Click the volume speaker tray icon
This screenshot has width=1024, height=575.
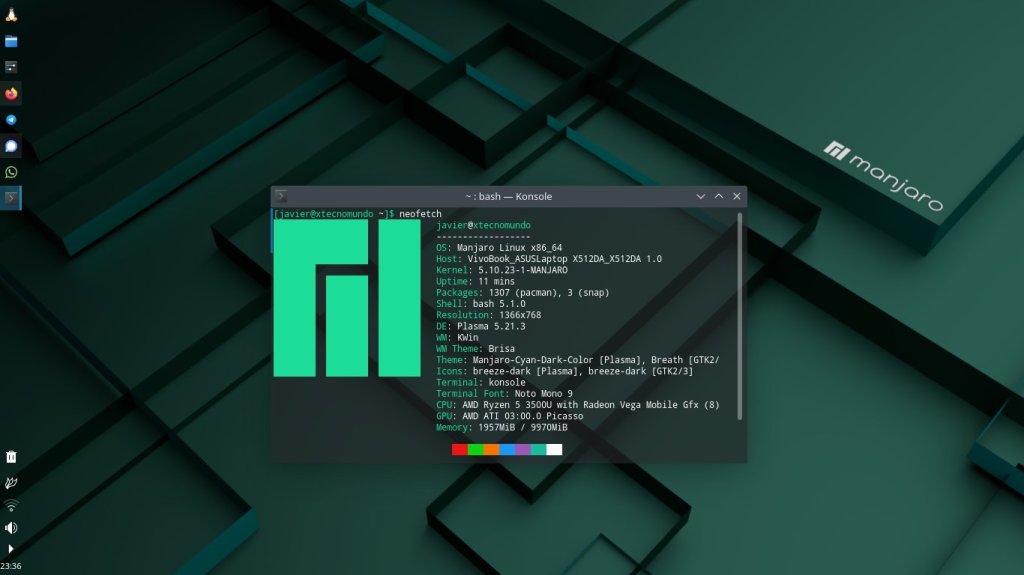coord(11,527)
